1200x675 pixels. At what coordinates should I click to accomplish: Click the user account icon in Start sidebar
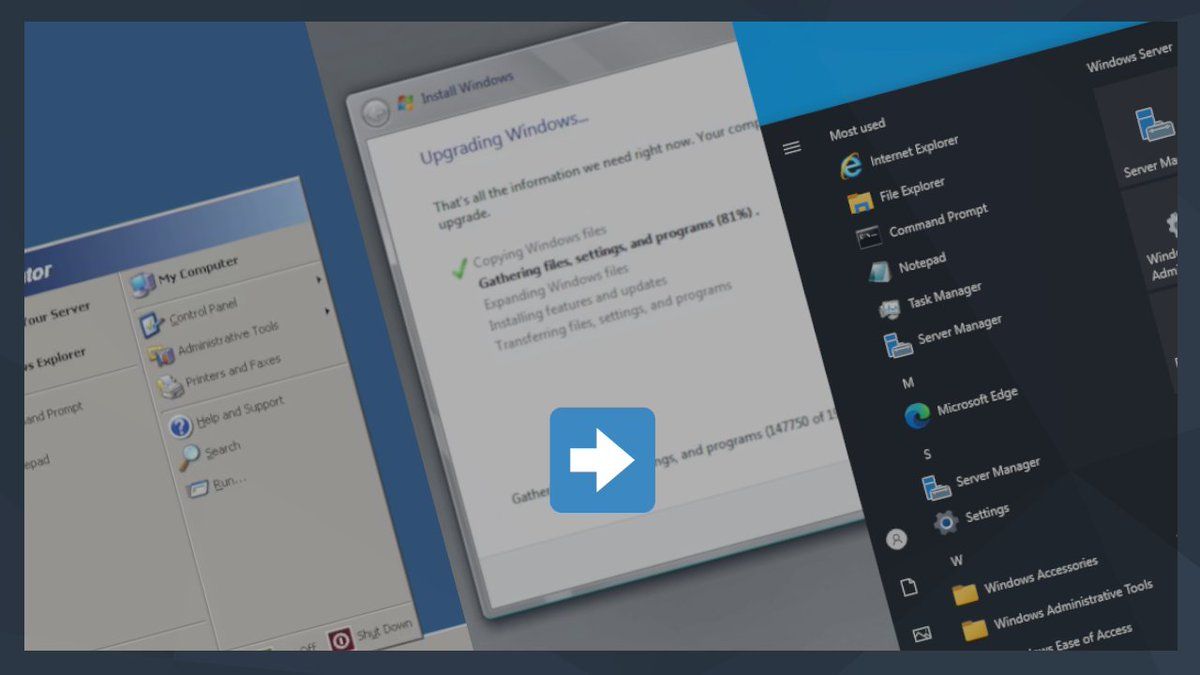(x=897, y=539)
